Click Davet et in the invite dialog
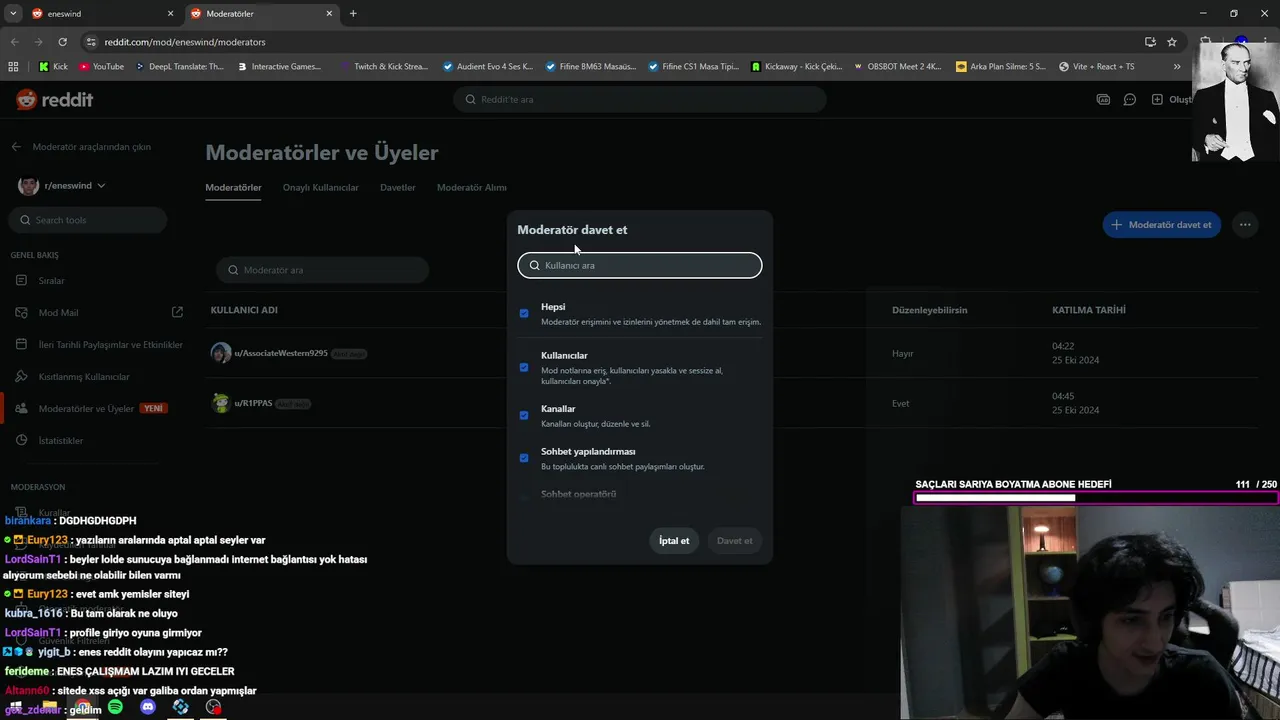 (x=735, y=541)
